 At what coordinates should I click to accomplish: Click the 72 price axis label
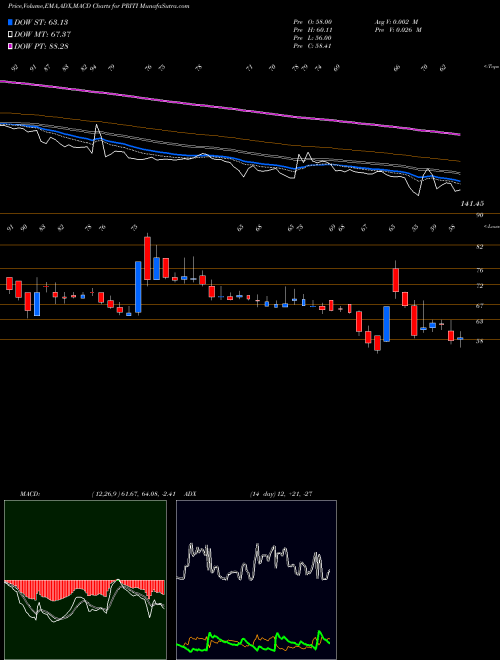479,286
